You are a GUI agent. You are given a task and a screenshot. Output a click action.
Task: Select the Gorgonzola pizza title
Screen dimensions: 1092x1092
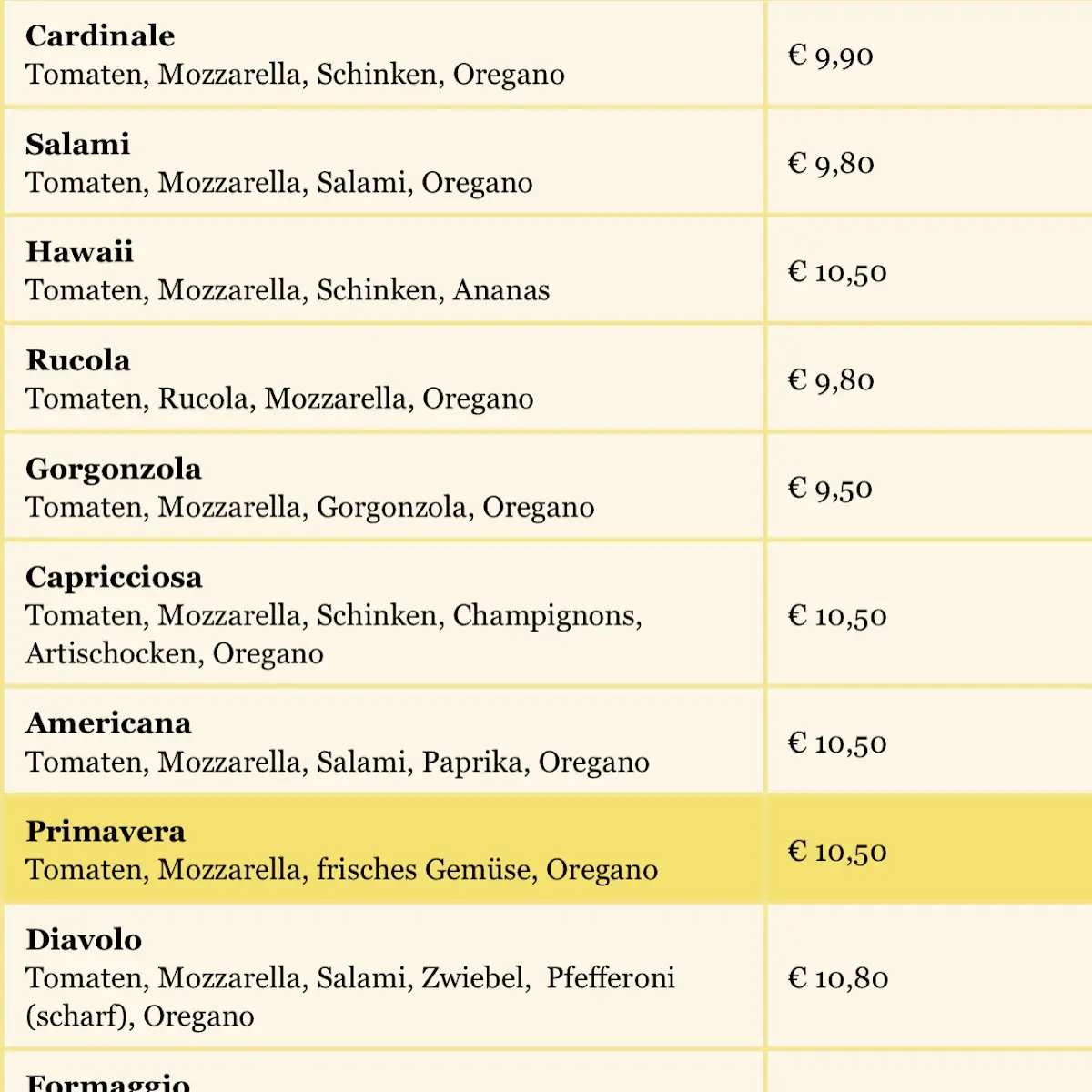(114, 469)
